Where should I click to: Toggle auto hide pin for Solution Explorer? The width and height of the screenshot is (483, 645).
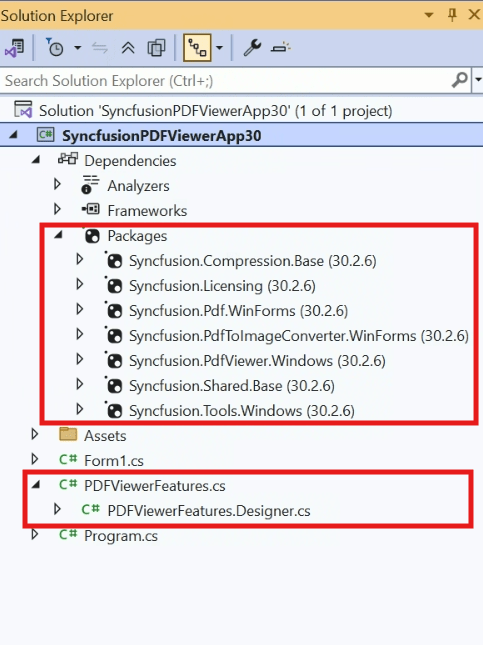pyautogui.click(x=452, y=15)
